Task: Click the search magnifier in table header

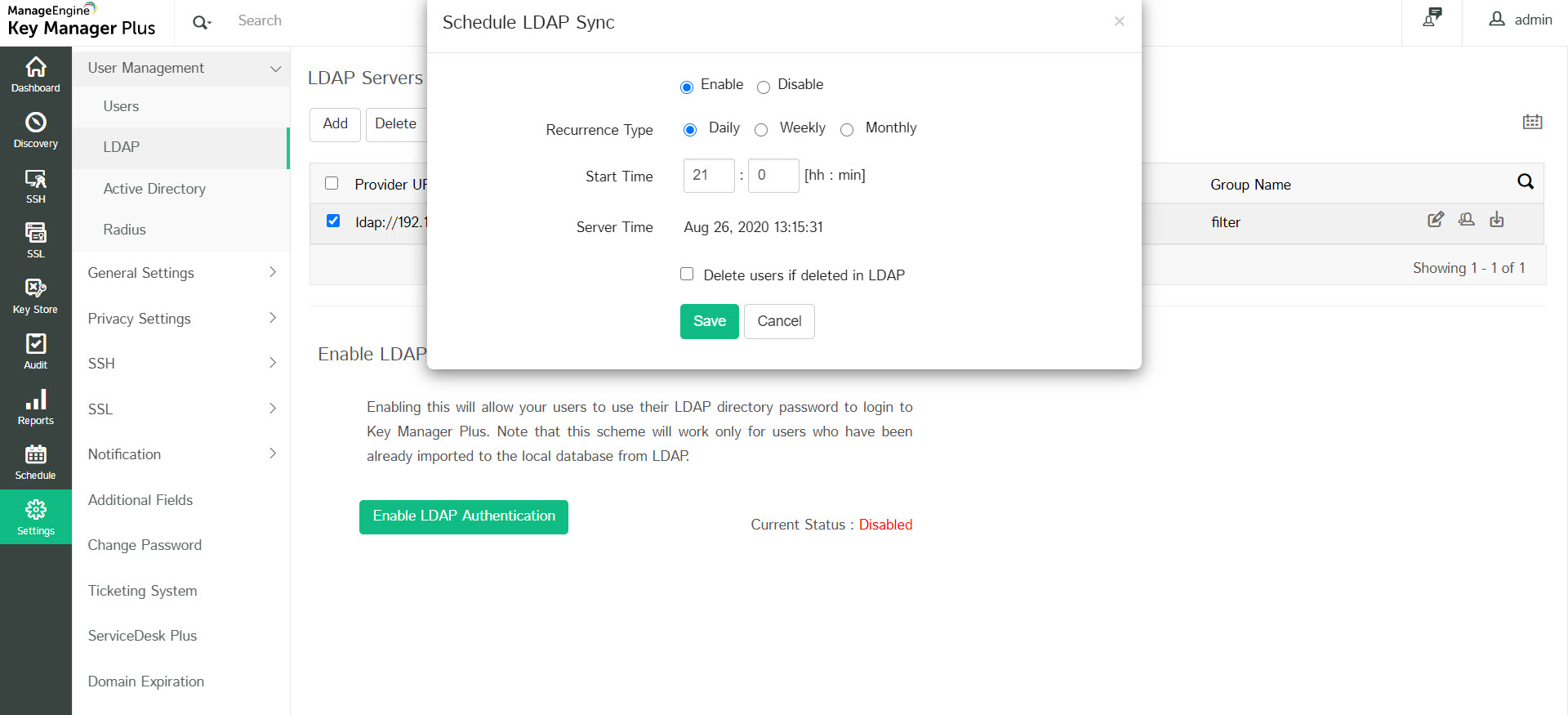Action: [x=1525, y=182]
